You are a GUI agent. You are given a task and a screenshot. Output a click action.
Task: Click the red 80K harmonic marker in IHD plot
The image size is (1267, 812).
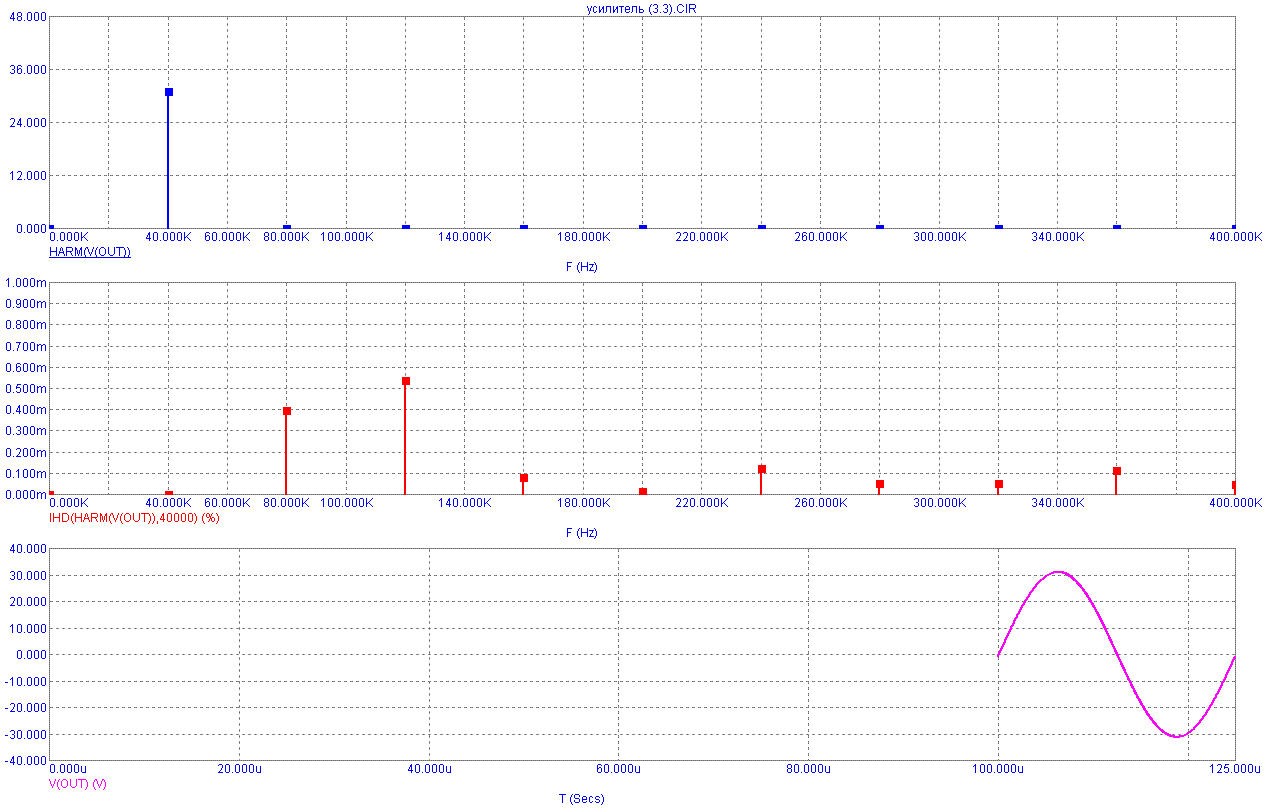click(x=287, y=411)
